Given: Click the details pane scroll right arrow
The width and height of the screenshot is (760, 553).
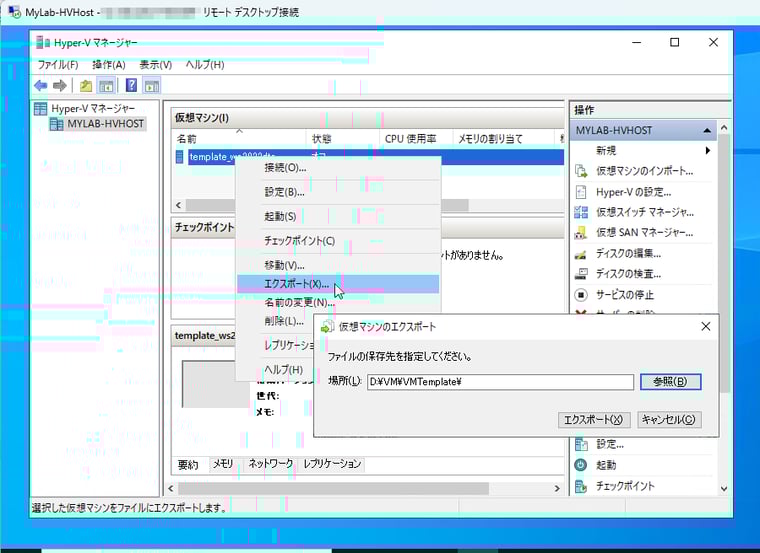Looking at the screenshot, I should (x=557, y=488).
